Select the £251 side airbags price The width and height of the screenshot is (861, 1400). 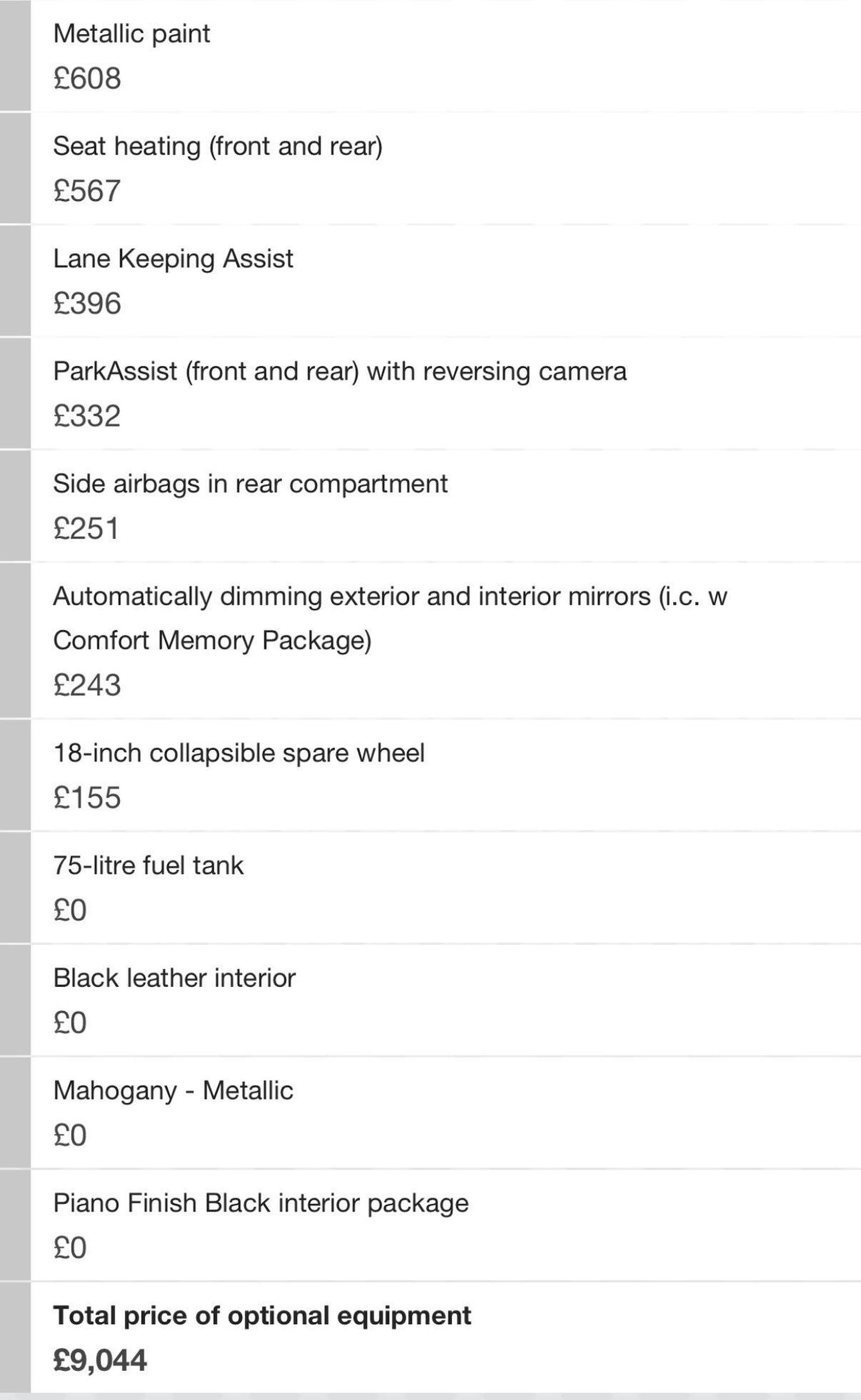[86, 528]
